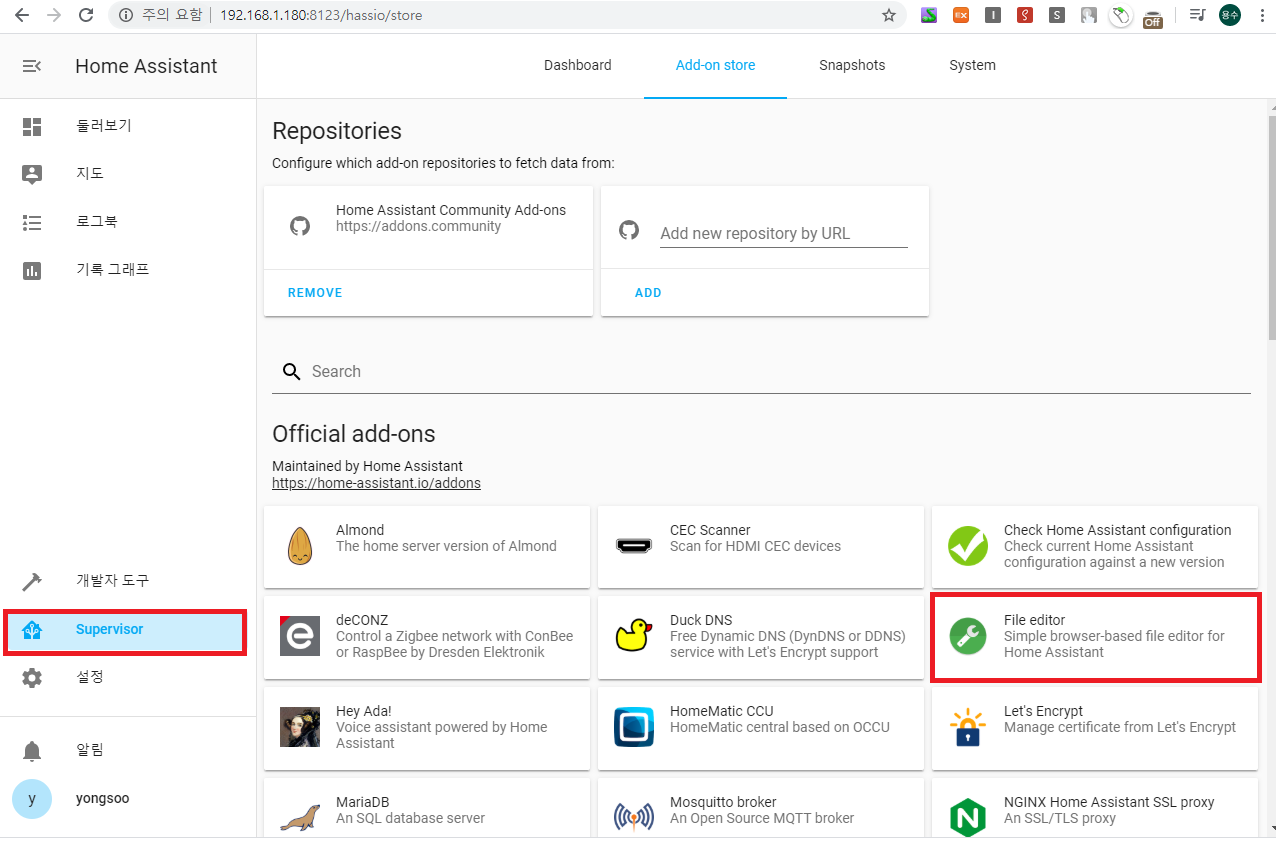This screenshot has height=841, width=1276.
Task: Click the CEC Scanner HDMI icon
Action: click(634, 546)
